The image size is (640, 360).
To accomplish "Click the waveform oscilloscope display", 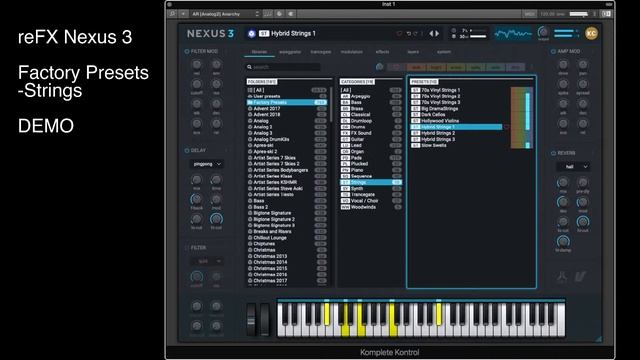I will (x=513, y=33).
